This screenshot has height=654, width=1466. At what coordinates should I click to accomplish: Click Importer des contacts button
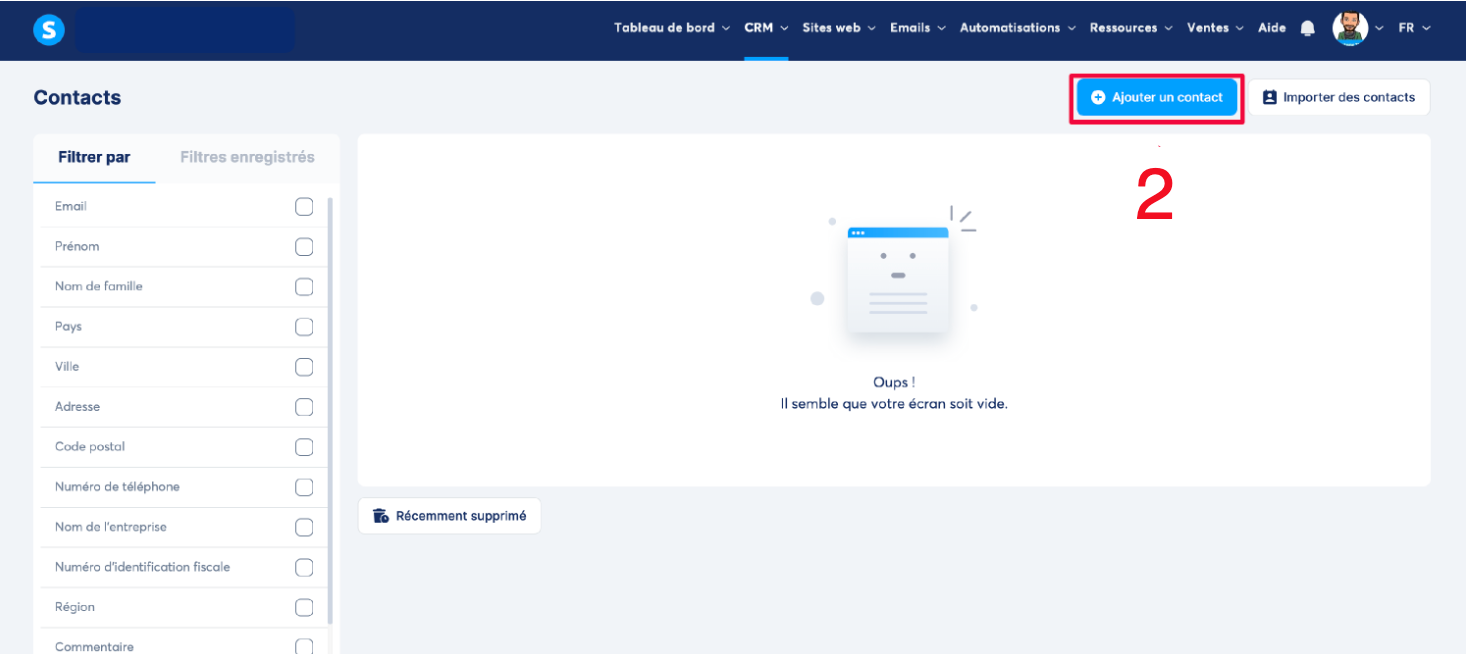(1339, 98)
